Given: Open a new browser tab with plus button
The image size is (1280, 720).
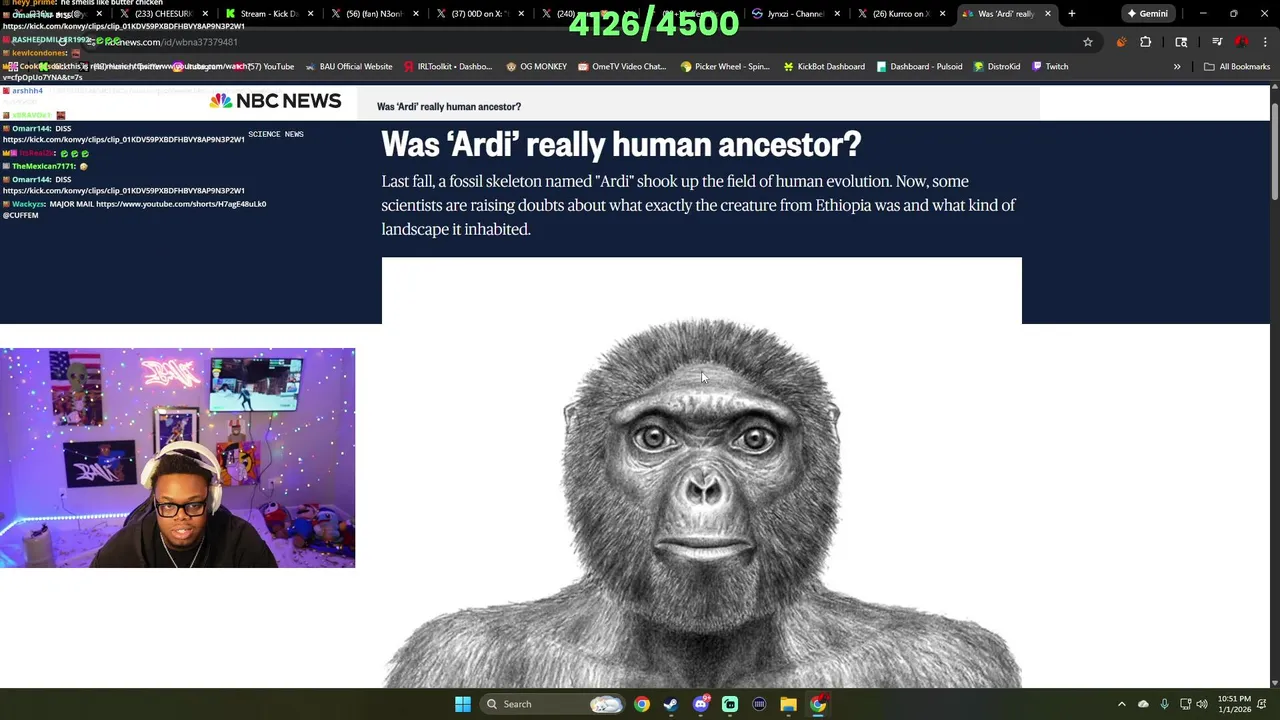Looking at the screenshot, I should coord(1071,14).
